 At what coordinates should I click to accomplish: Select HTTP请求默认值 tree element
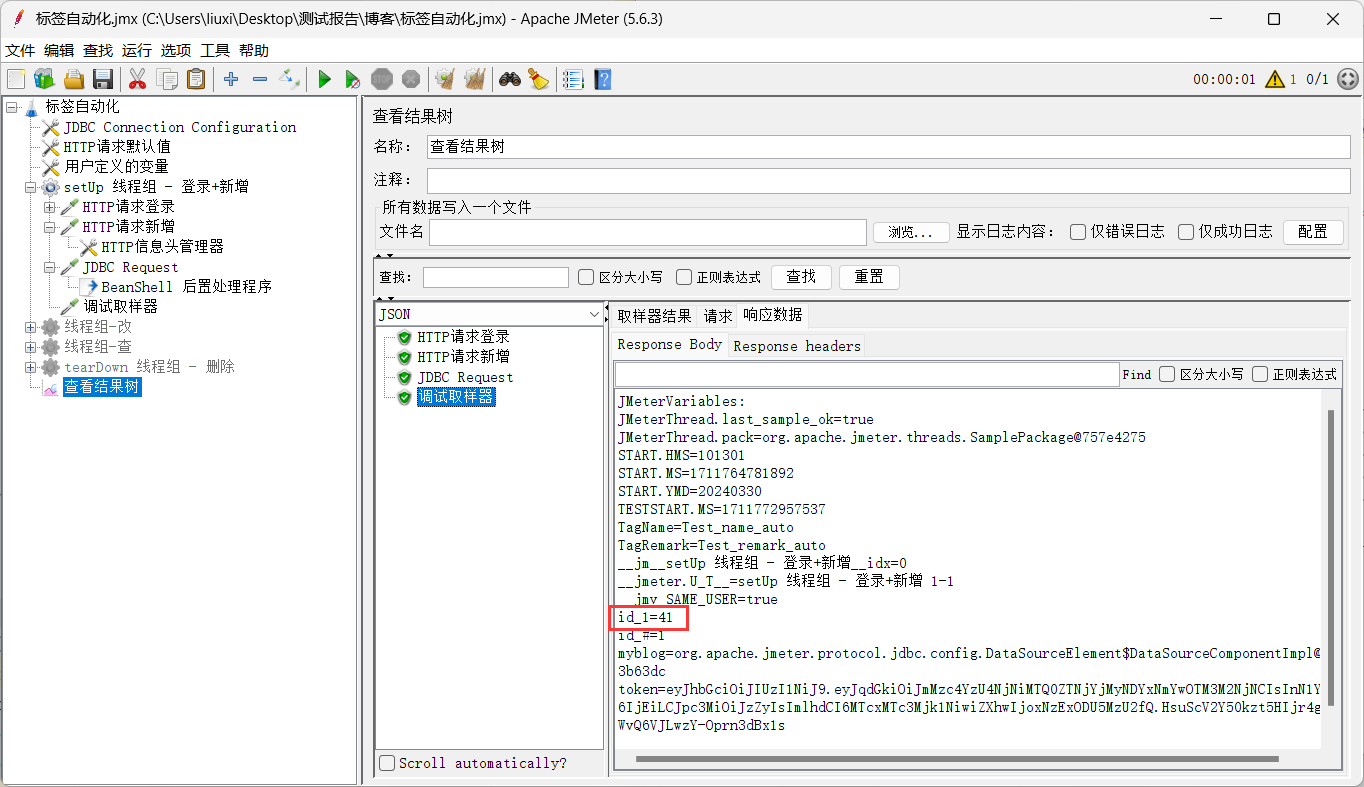click(117, 147)
